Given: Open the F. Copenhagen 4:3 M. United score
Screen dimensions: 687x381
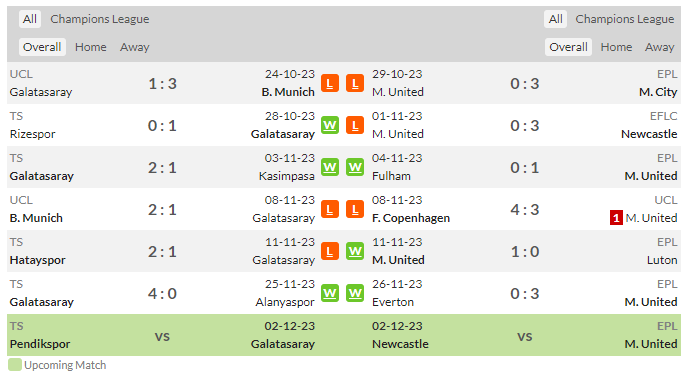Looking at the screenshot, I should coord(524,210).
